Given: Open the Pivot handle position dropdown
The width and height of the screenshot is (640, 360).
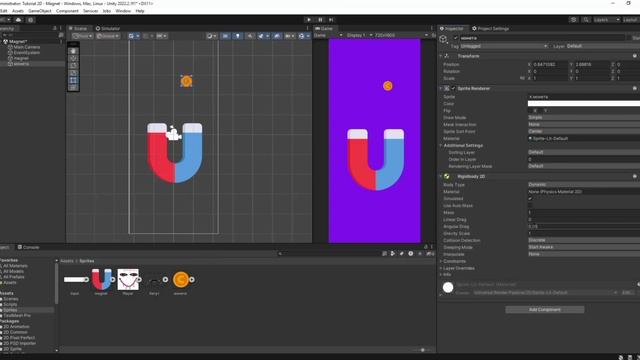Looking at the screenshot, I should [x=82, y=36].
